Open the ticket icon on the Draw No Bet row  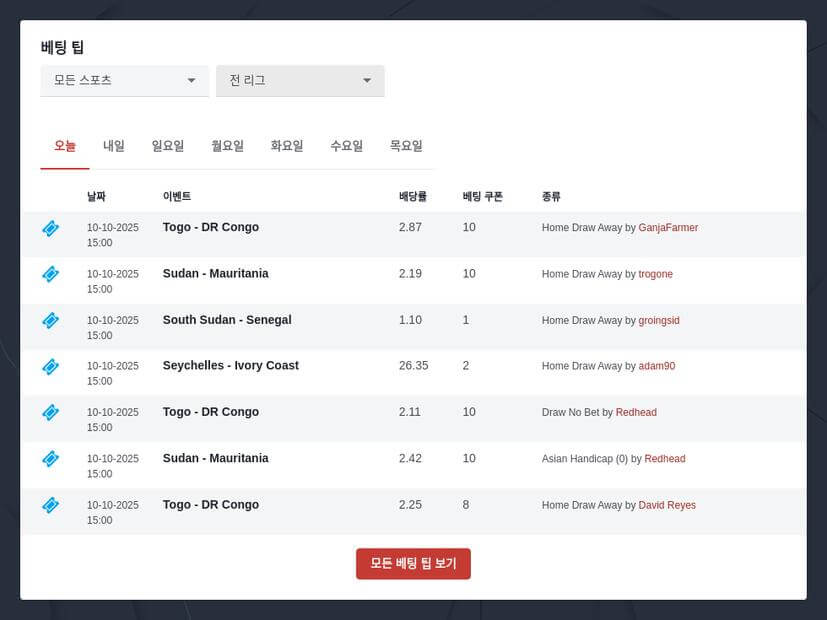tap(50, 413)
